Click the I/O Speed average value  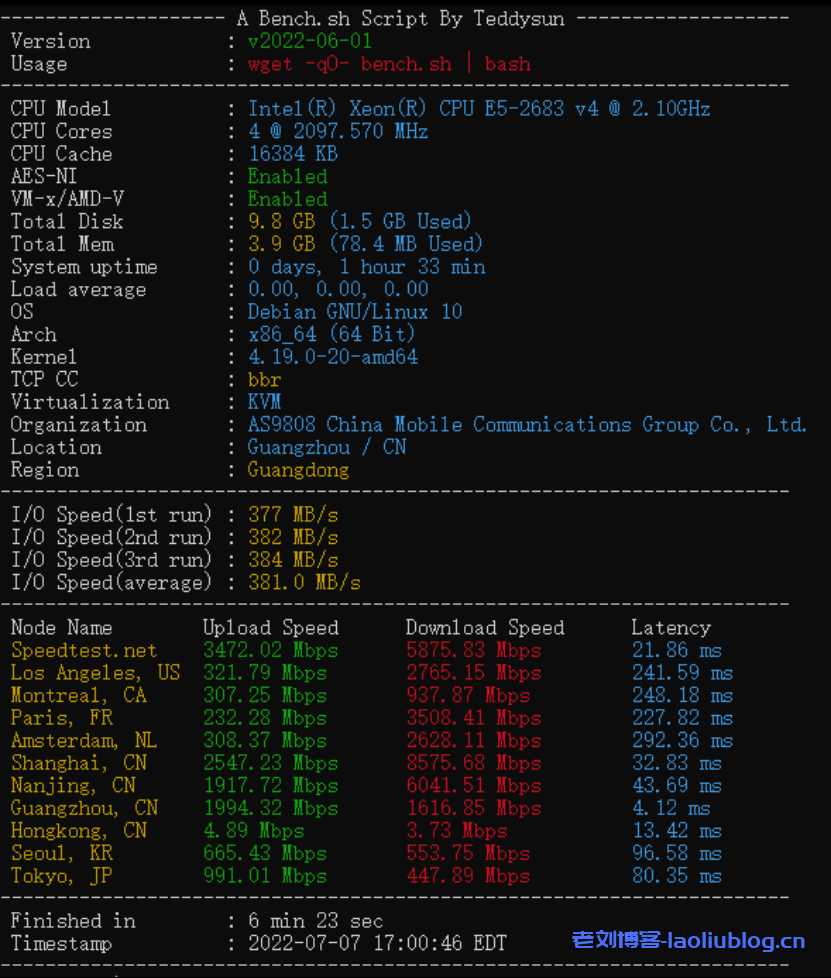pos(304,582)
